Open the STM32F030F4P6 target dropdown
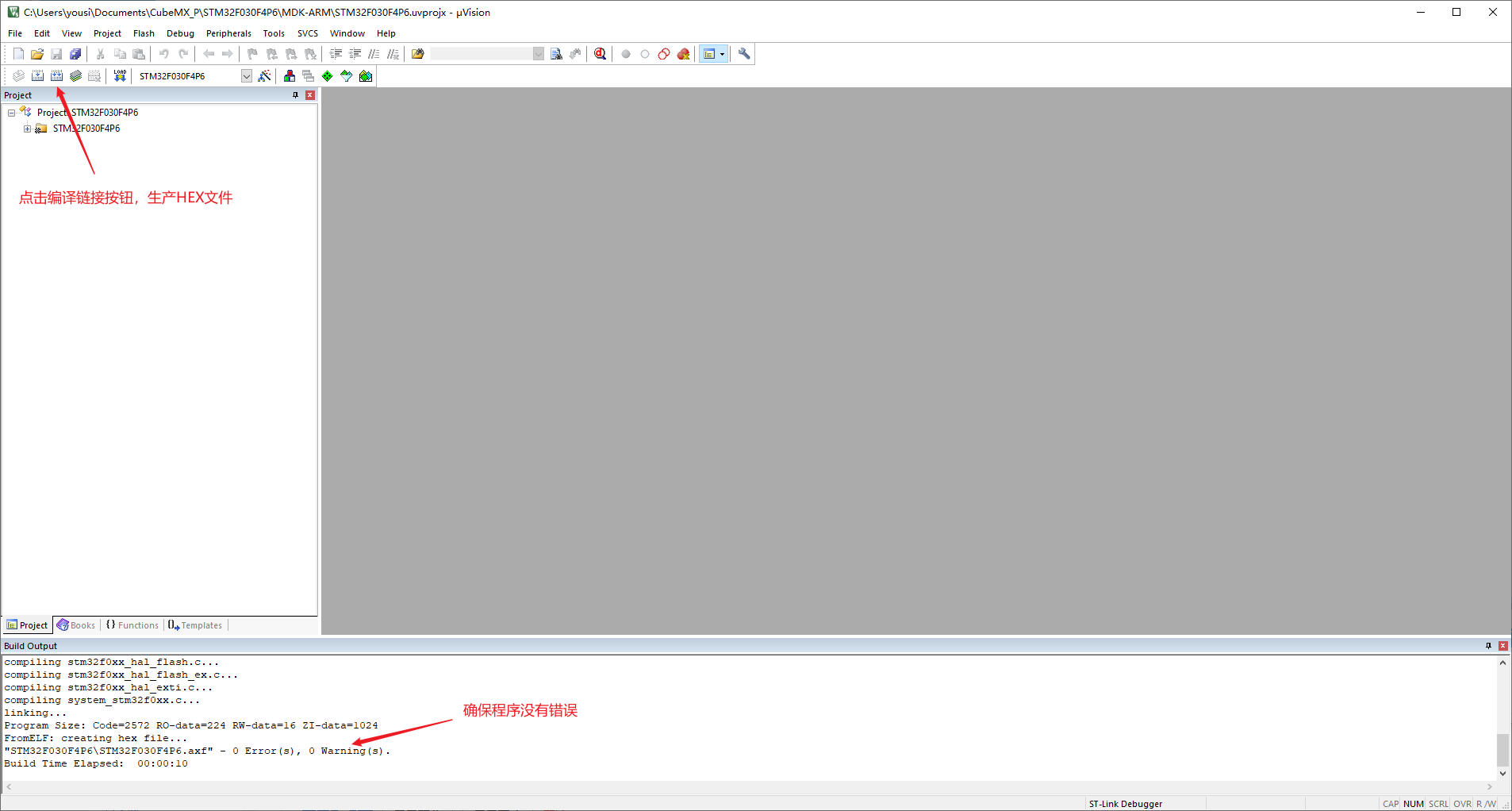This screenshot has width=1512, height=811. click(247, 76)
